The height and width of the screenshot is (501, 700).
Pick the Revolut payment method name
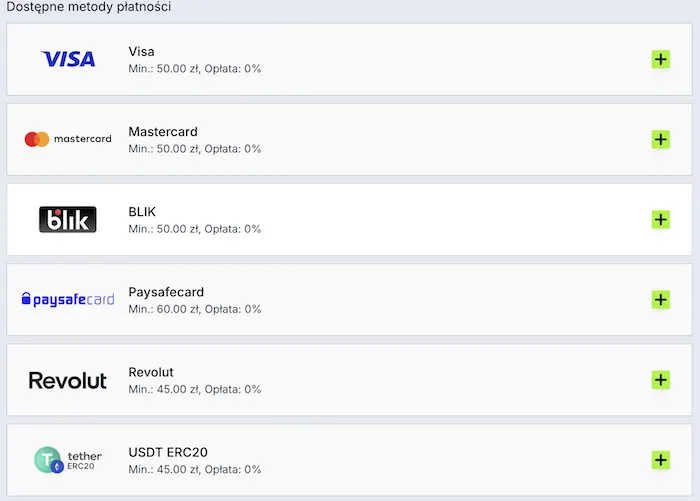(x=151, y=372)
